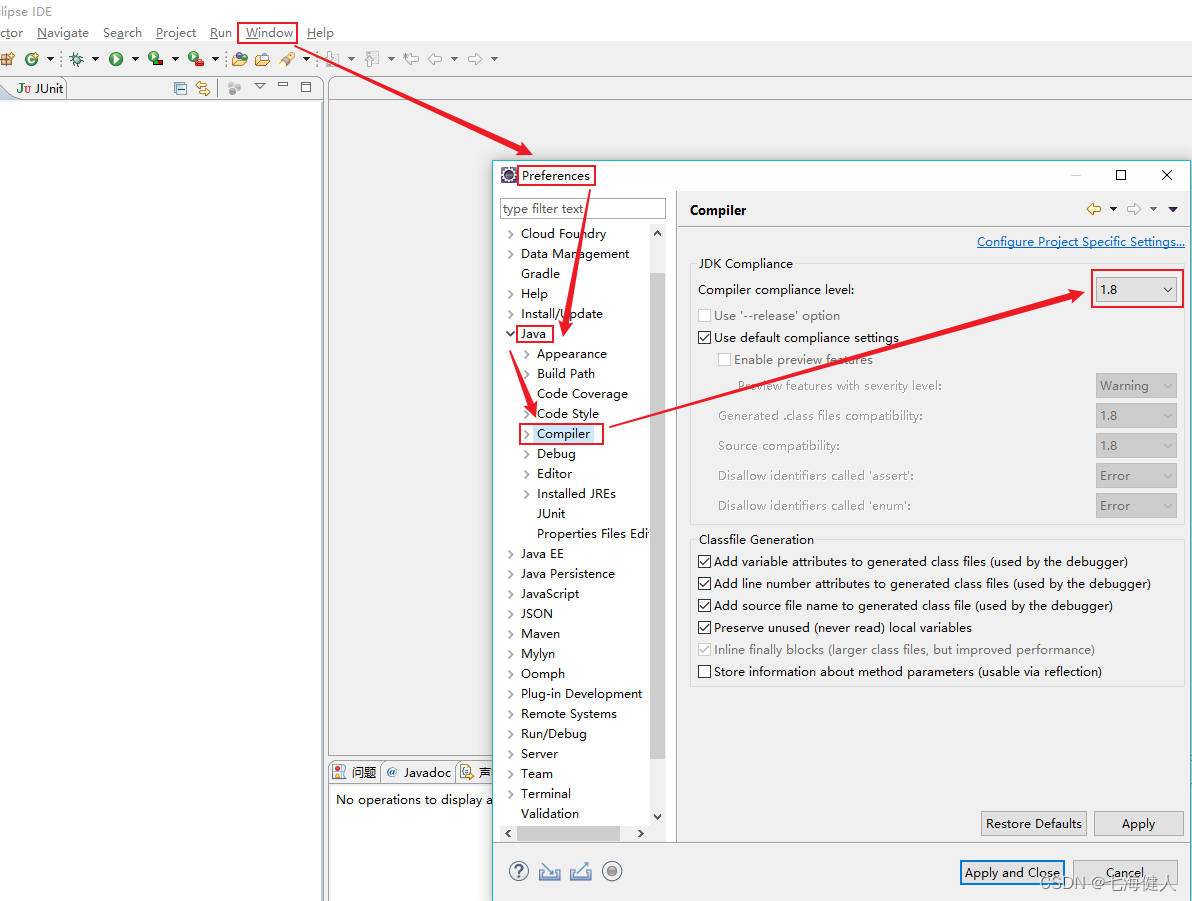Toggle Use default compliance settings checkbox
1192x901 pixels.
coord(705,338)
